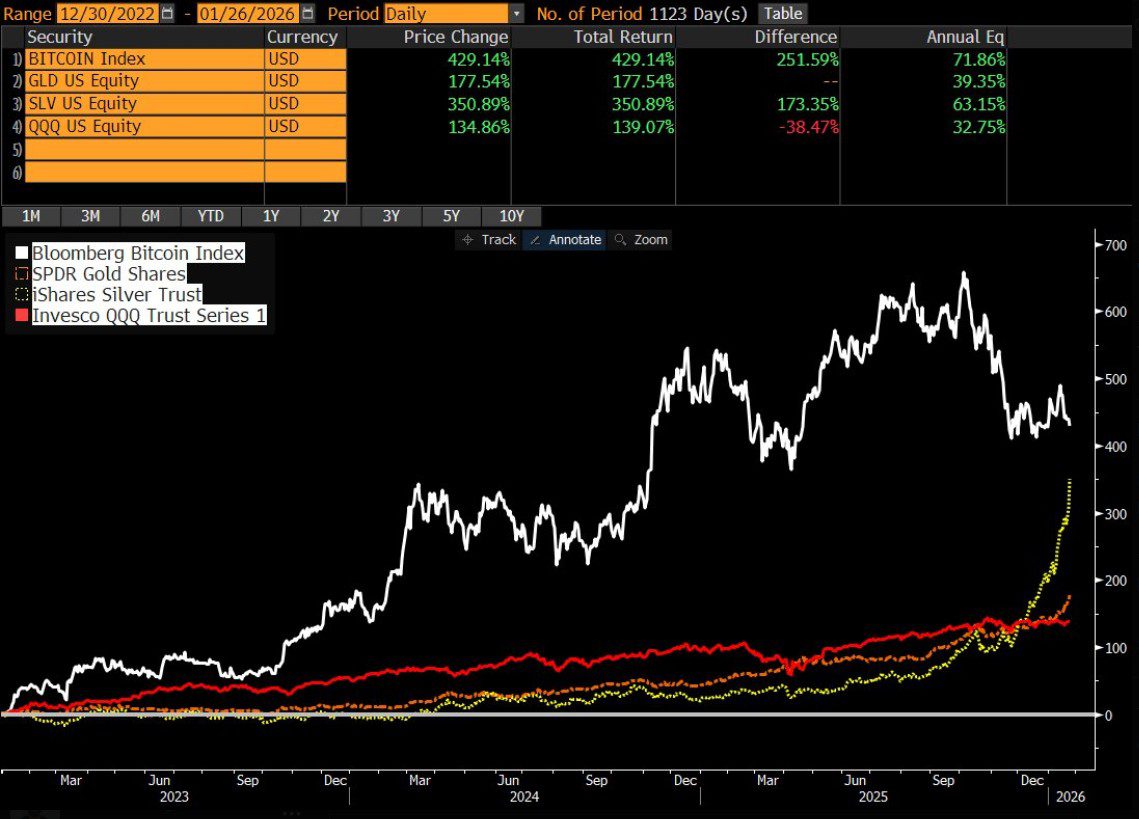The height and width of the screenshot is (819, 1139).
Task: Activate the Annotate pencil tool
Action: tap(564, 239)
